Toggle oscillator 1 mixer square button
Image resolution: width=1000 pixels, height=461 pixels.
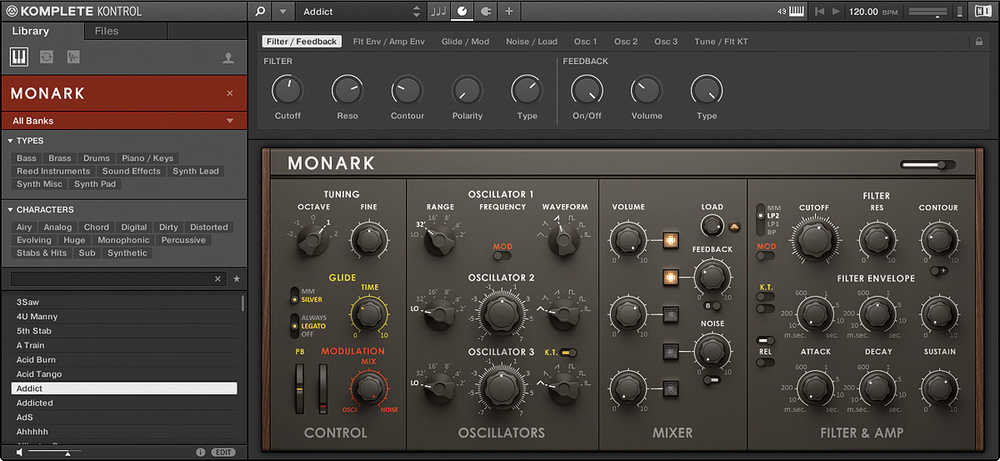670,240
